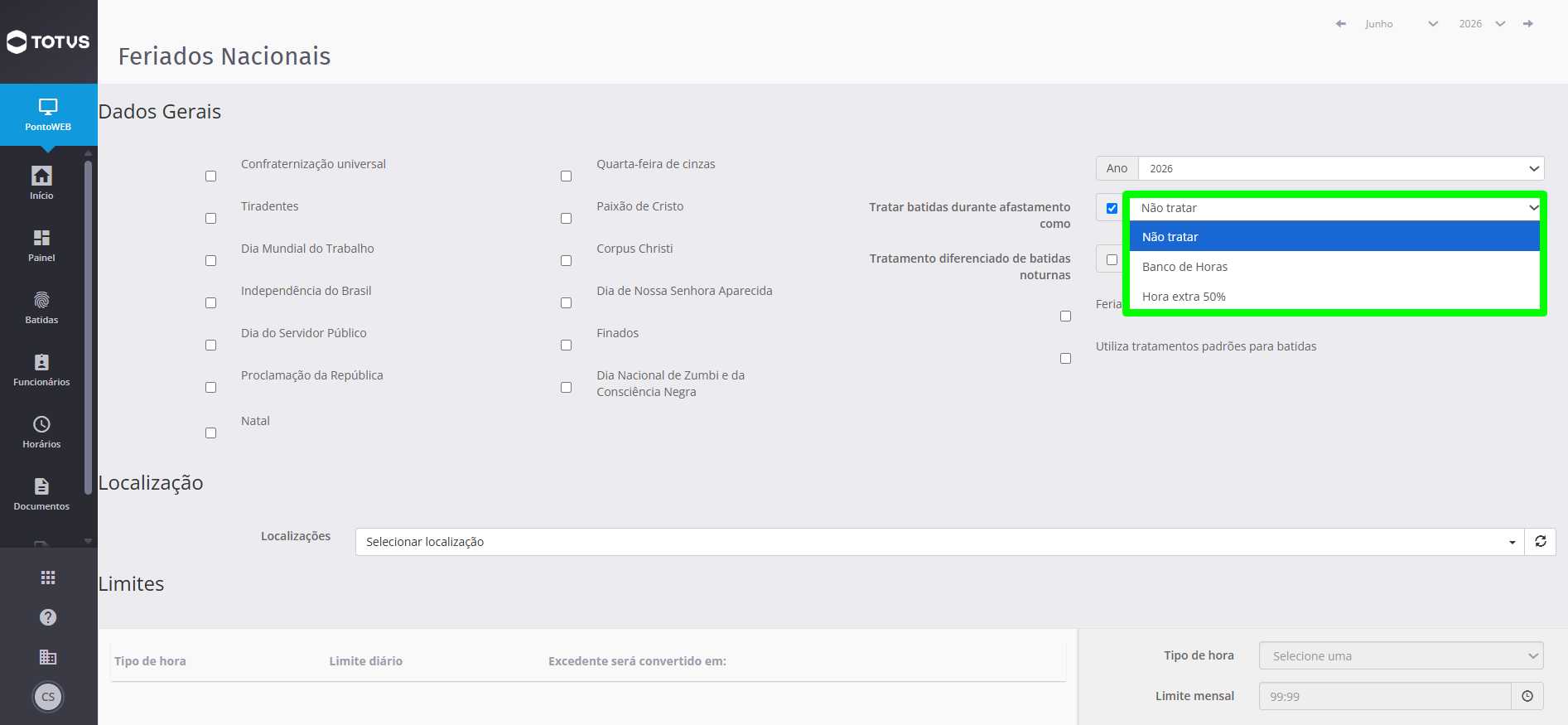Open Funcionários badge icon
Screen dimensions: 1568x725
pyautogui.click(x=41, y=362)
